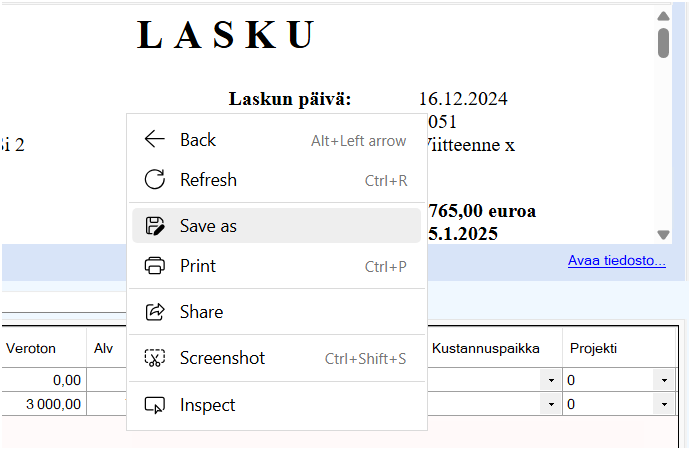The width and height of the screenshot is (691, 450).
Task: Click the Screenshot scissors icon
Action: click(x=154, y=358)
